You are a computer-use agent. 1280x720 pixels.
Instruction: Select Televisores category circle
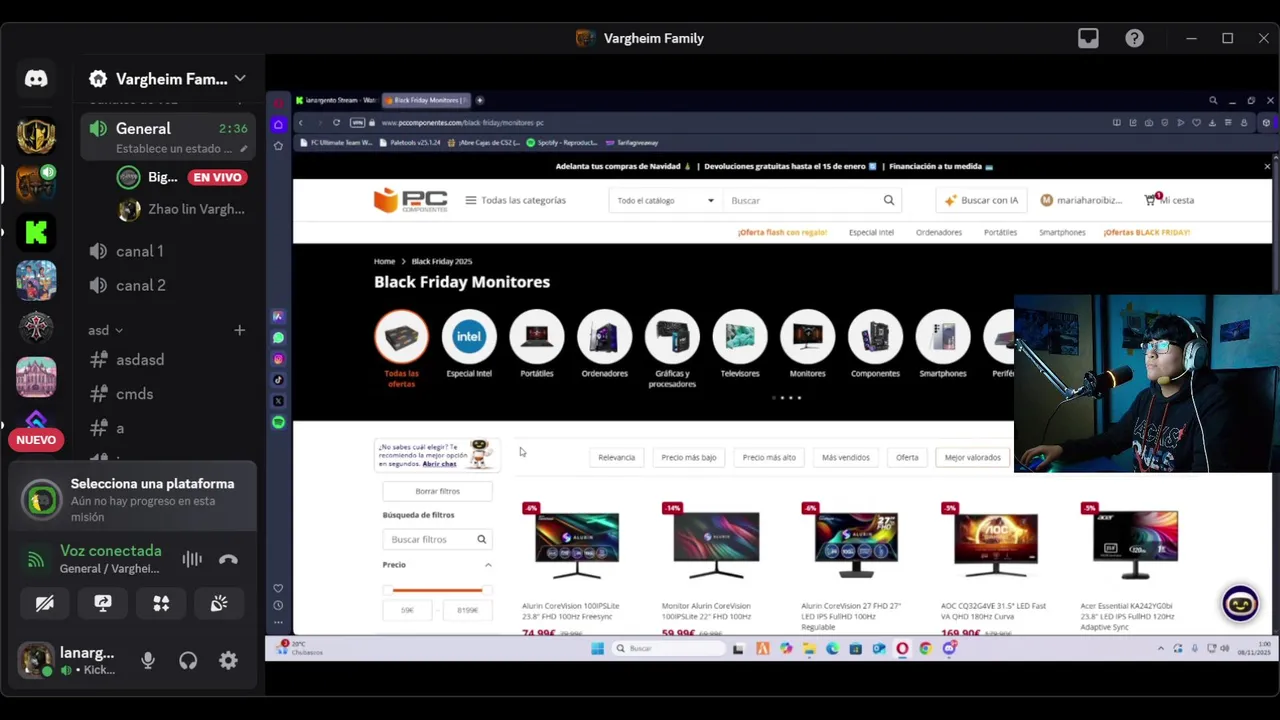740,337
